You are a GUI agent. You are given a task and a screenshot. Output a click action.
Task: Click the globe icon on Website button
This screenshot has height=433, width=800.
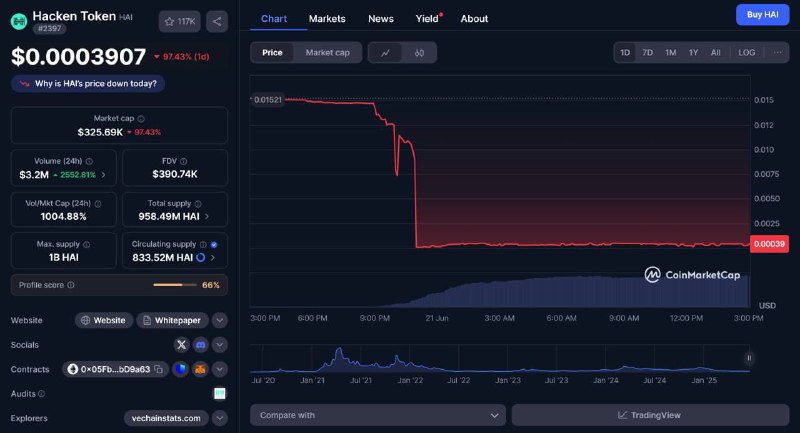tap(85, 320)
